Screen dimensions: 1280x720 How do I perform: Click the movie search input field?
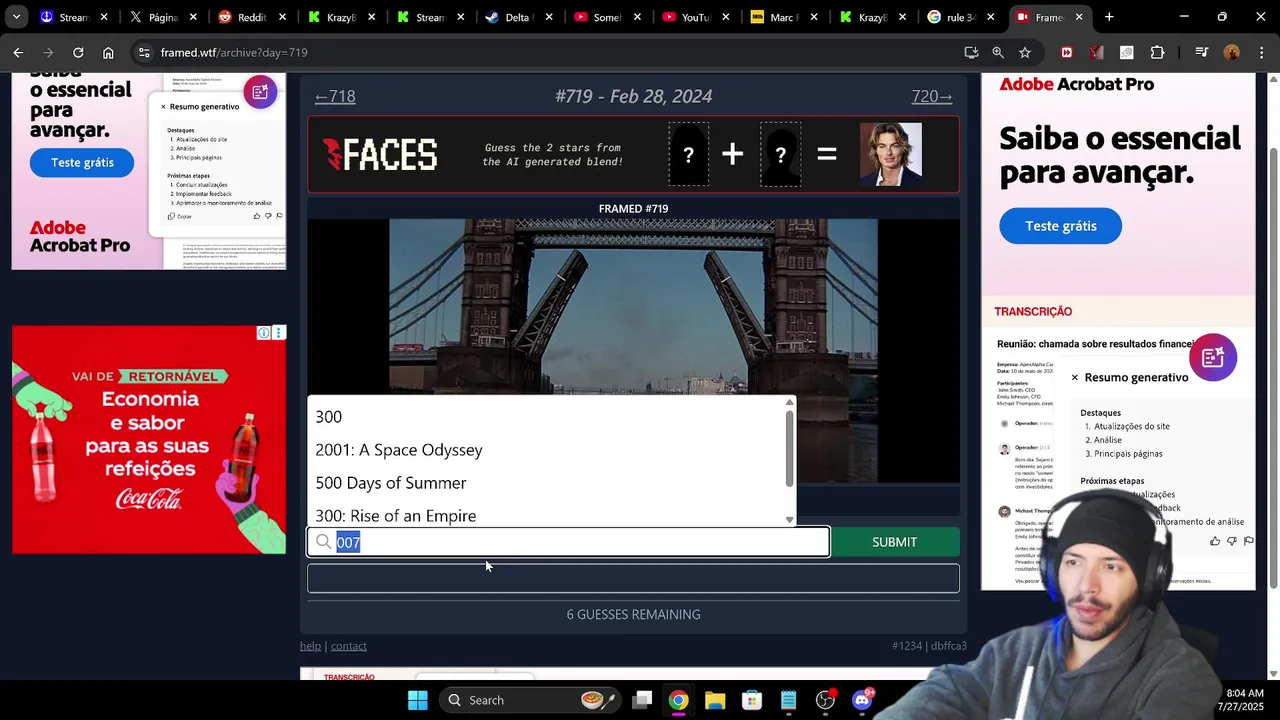click(x=568, y=542)
